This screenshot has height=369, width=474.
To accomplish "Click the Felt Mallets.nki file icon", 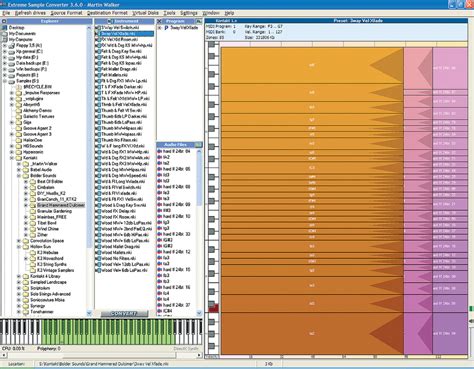I will (x=98, y=75).
